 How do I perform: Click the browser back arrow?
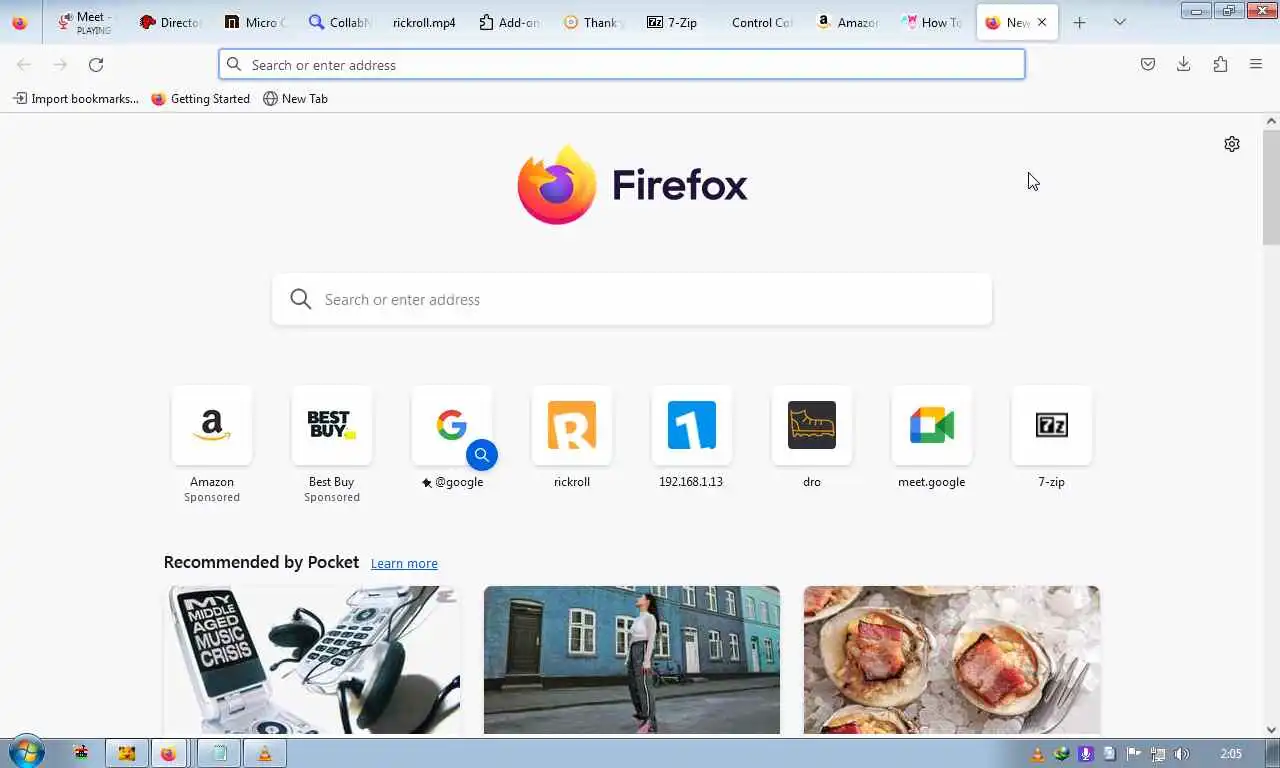pyautogui.click(x=24, y=64)
